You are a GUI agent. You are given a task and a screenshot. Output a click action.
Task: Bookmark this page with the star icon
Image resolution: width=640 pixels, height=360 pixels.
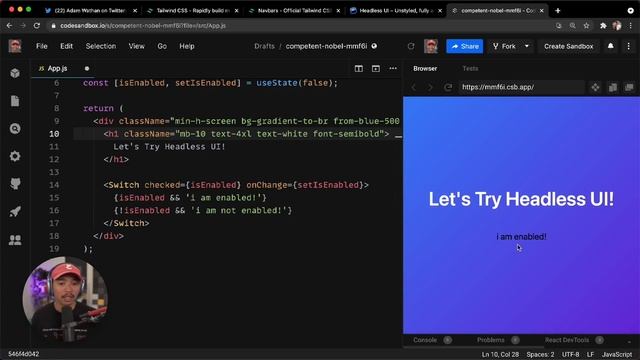[587, 25]
